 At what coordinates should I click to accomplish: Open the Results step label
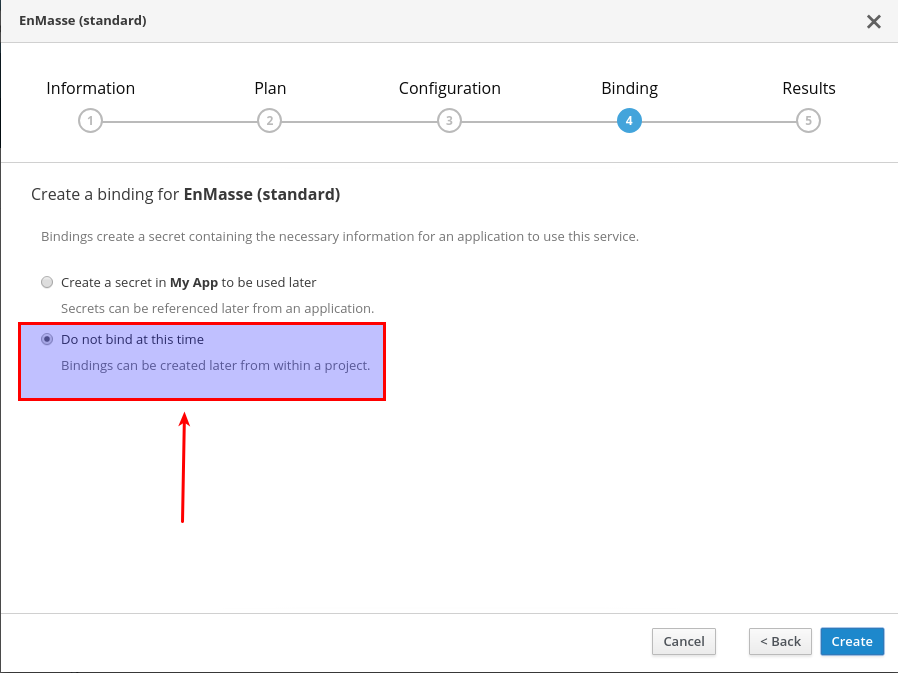point(809,88)
